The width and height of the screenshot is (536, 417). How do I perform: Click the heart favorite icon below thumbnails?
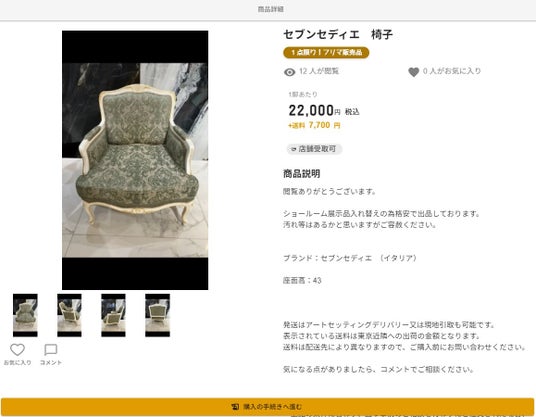point(17,350)
